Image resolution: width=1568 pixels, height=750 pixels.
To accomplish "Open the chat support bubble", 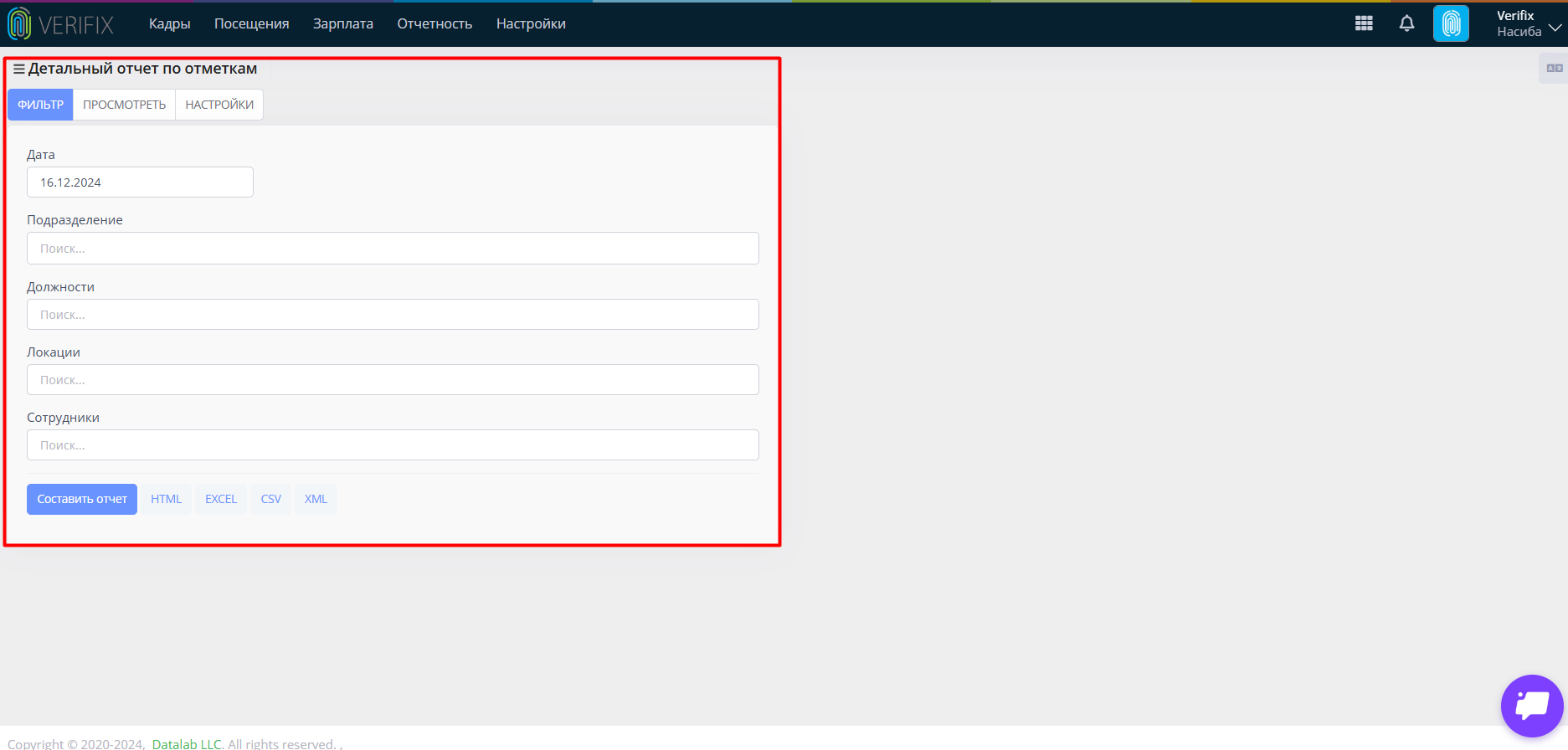I will pyautogui.click(x=1532, y=706).
